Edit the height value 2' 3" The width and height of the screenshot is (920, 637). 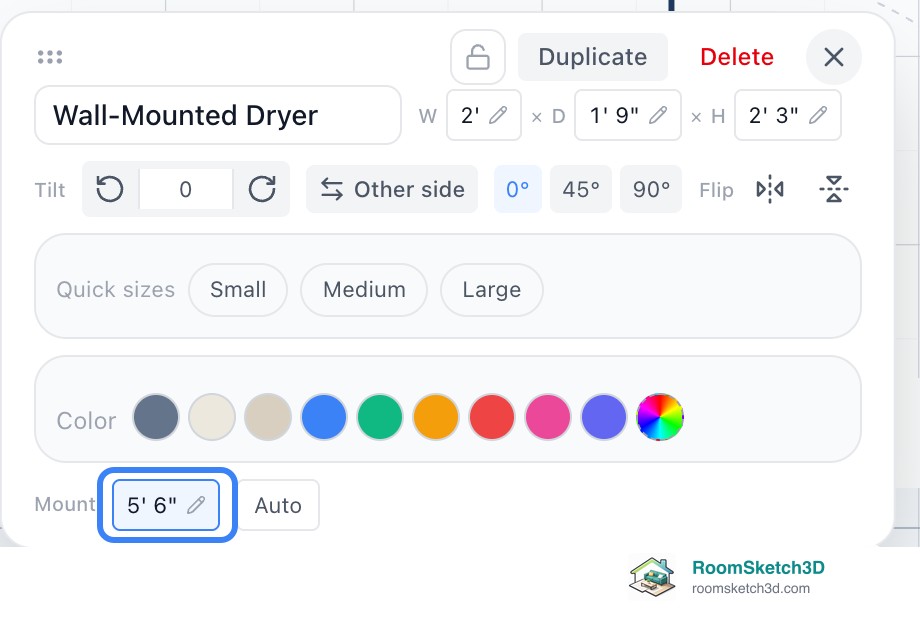coord(787,115)
